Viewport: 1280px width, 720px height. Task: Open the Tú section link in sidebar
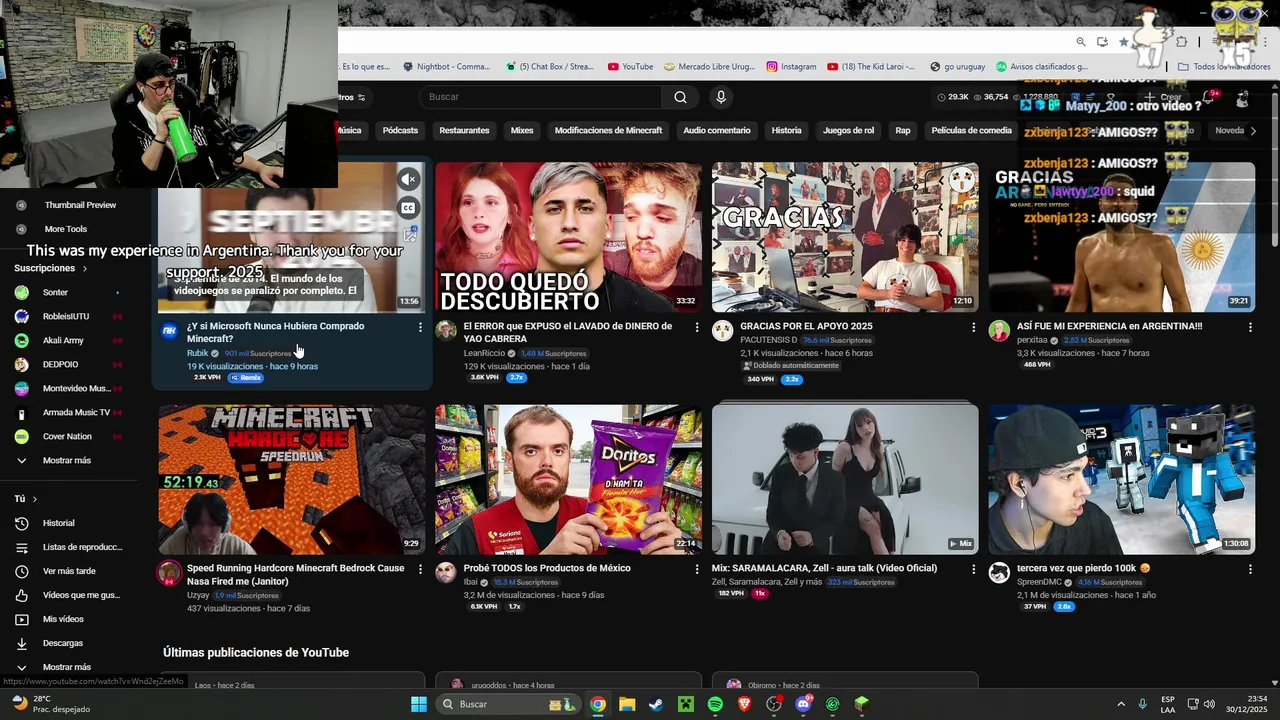point(25,499)
